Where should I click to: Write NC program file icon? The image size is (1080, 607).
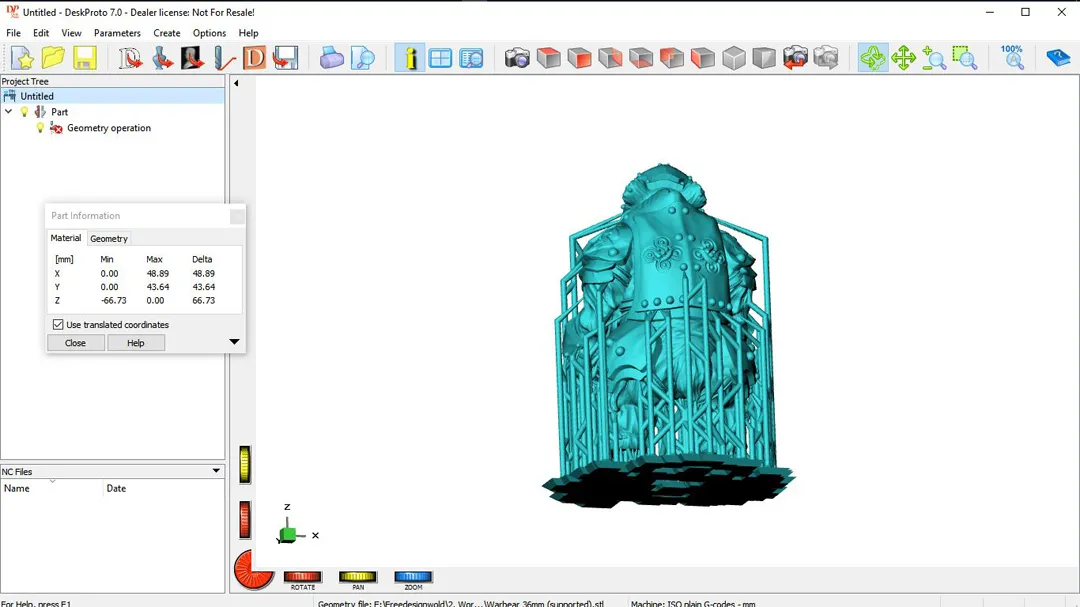click(285, 58)
